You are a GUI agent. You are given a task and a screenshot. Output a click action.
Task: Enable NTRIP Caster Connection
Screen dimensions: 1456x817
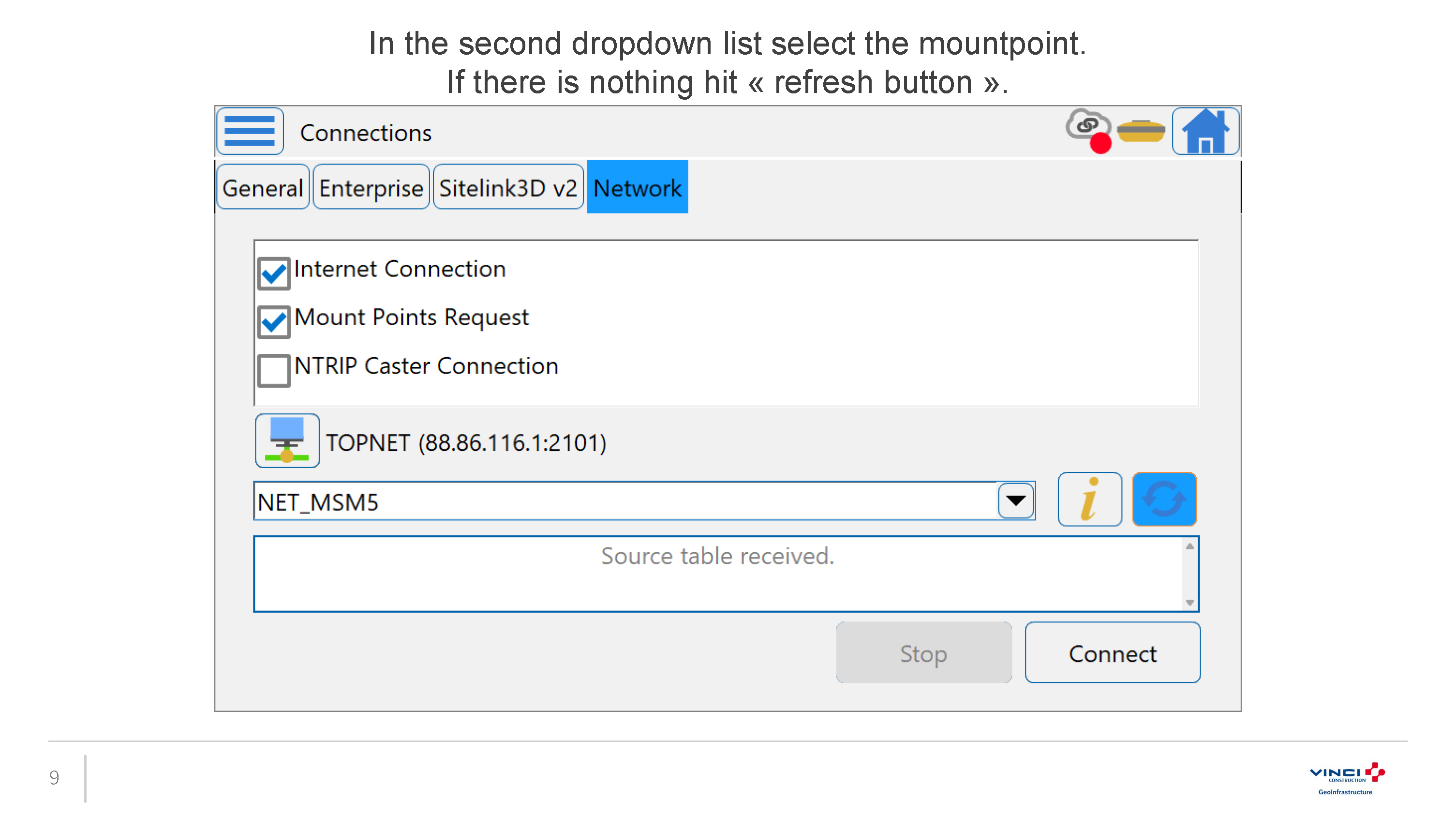point(274,371)
